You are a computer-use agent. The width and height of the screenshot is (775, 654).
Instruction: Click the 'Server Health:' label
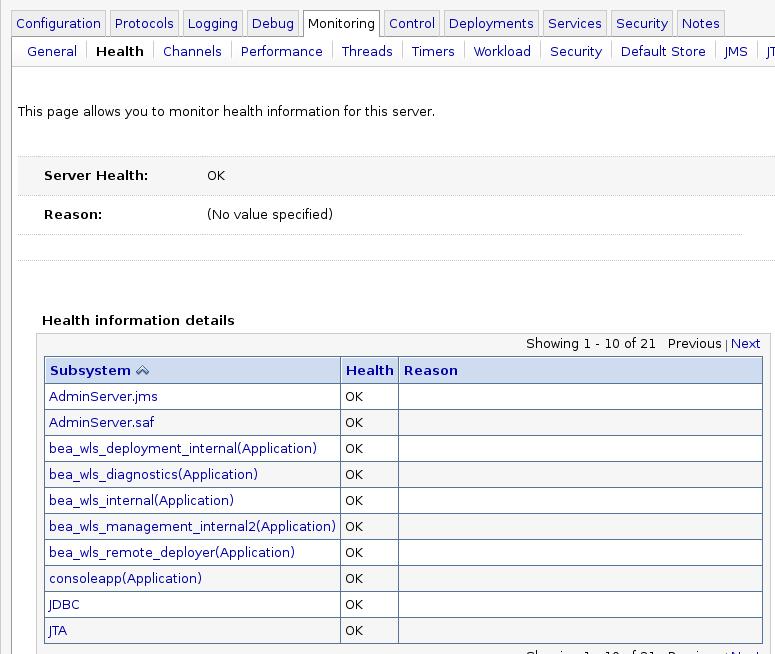tap(96, 175)
